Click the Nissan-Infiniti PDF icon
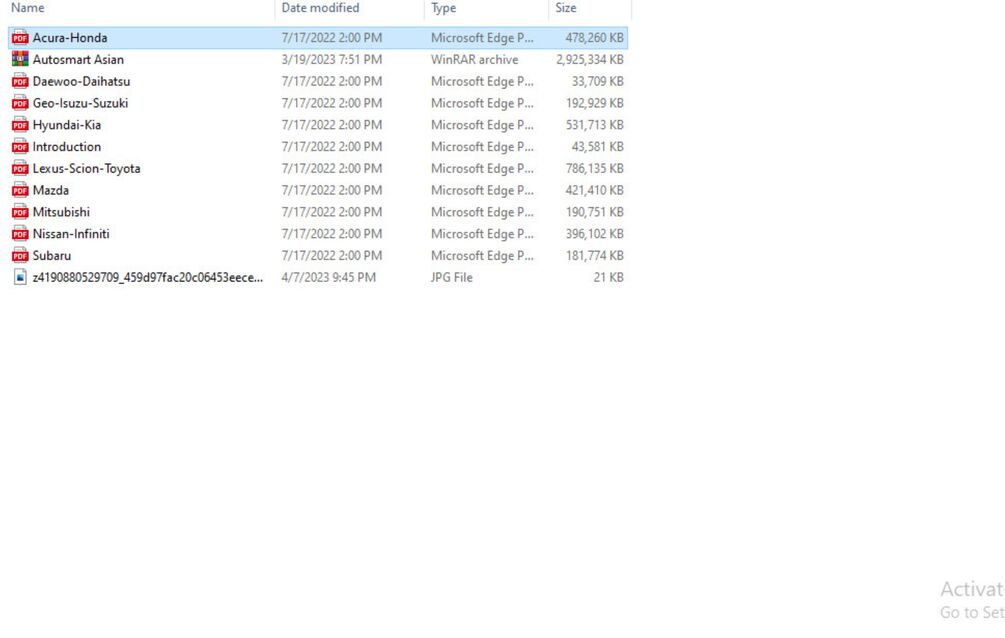1005x638 pixels. coord(20,234)
